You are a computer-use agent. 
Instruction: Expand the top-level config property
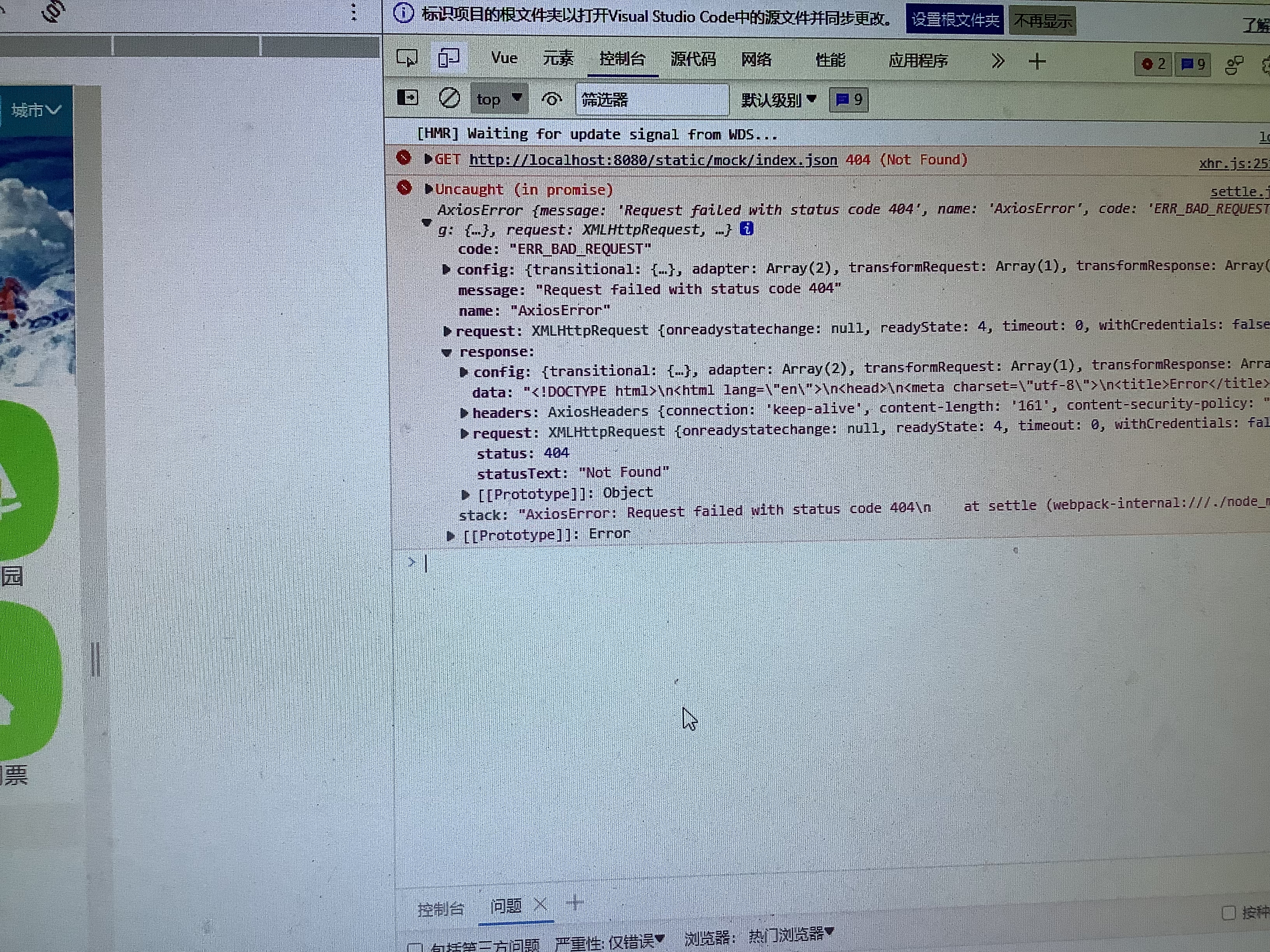[446, 269]
